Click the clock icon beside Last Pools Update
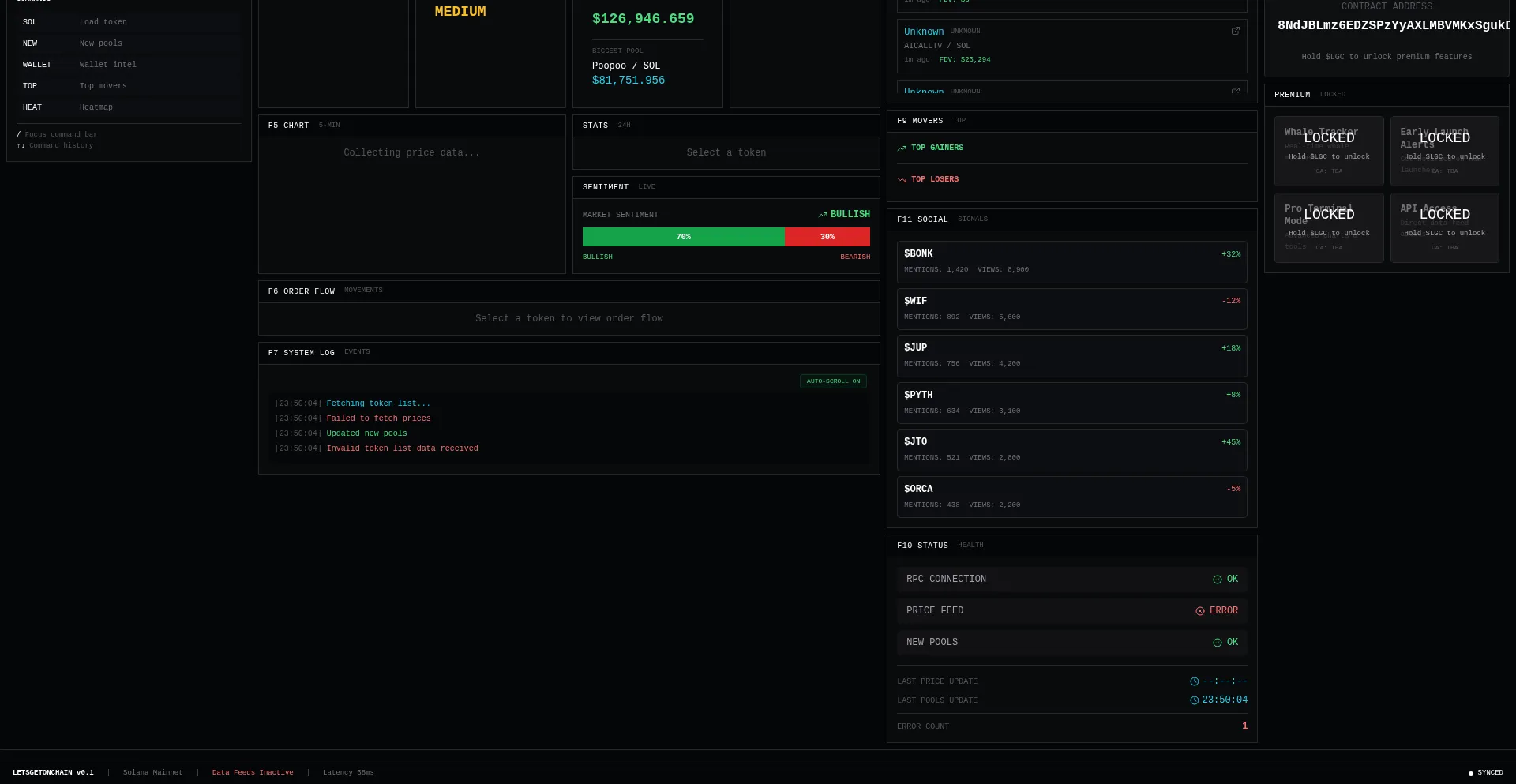This screenshot has width=1516, height=784. pyautogui.click(x=1193, y=700)
